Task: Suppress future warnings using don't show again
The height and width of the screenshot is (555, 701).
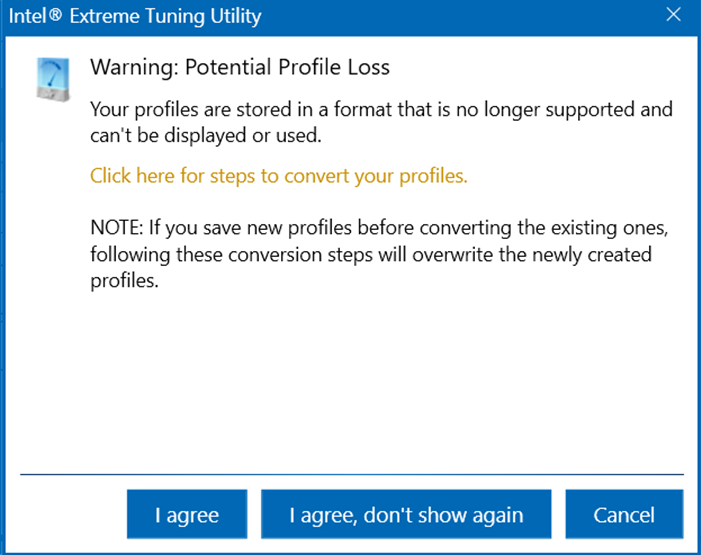Action: (x=406, y=514)
